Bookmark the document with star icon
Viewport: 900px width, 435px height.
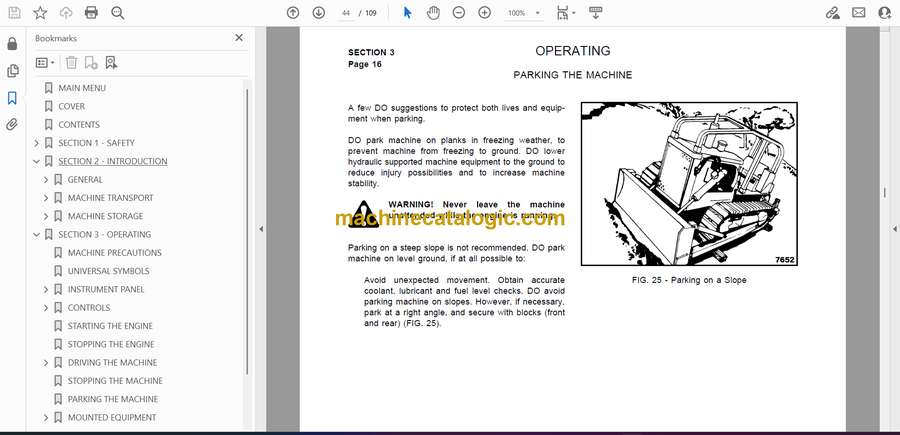[40, 13]
